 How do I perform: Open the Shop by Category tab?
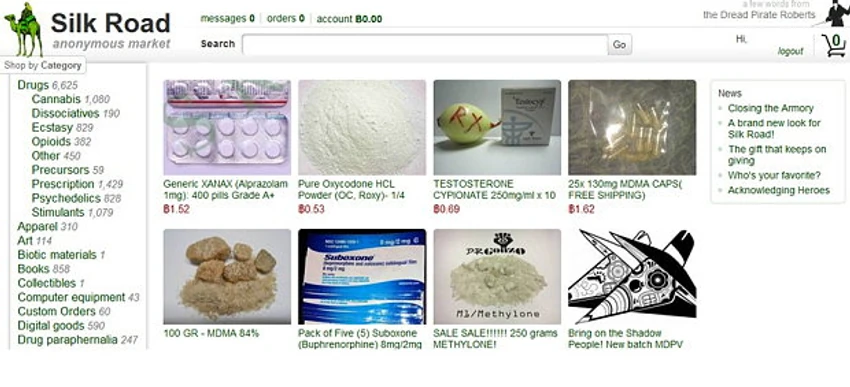tap(43, 66)
